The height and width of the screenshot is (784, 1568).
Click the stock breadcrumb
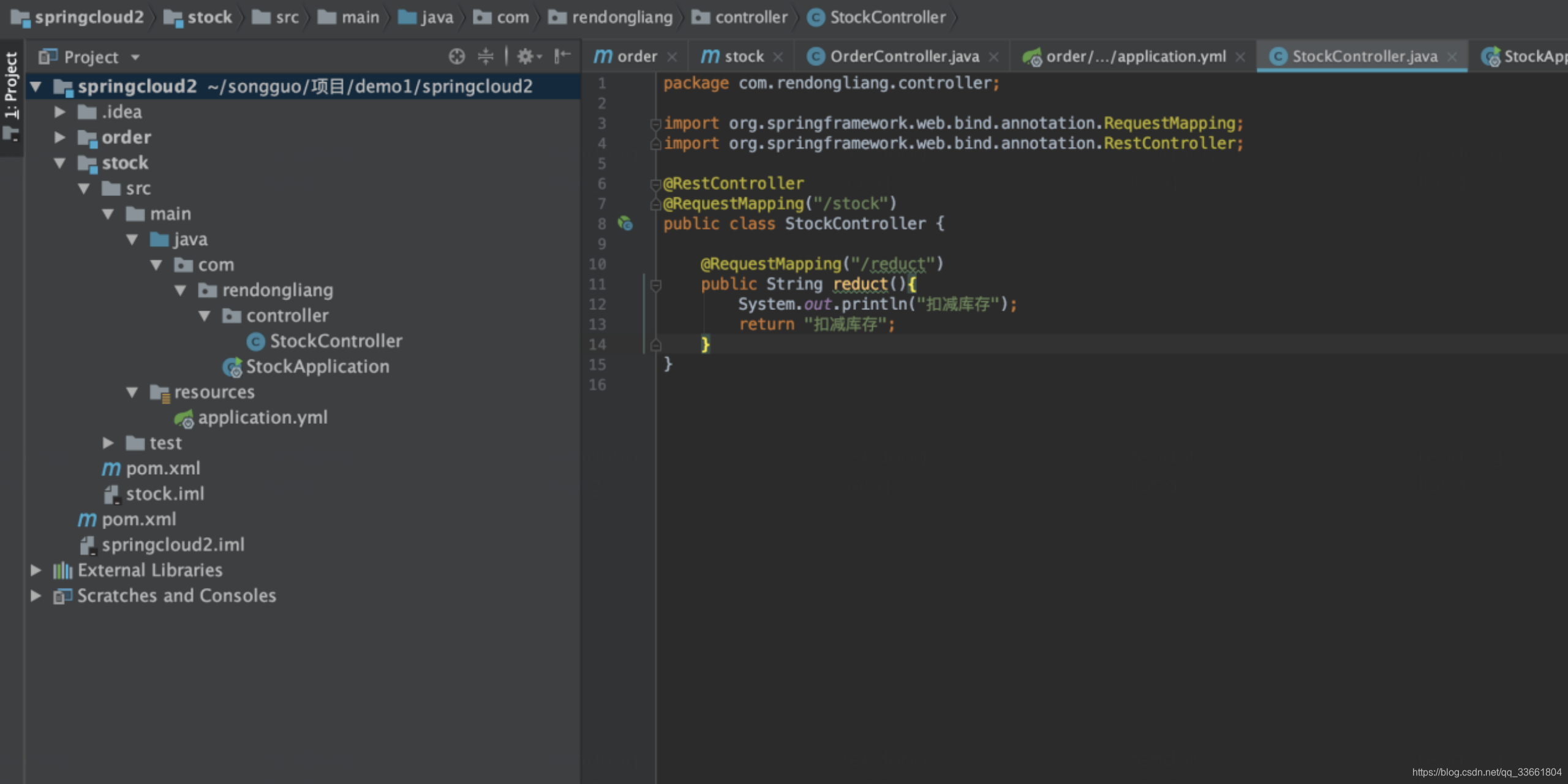[198, 18]
